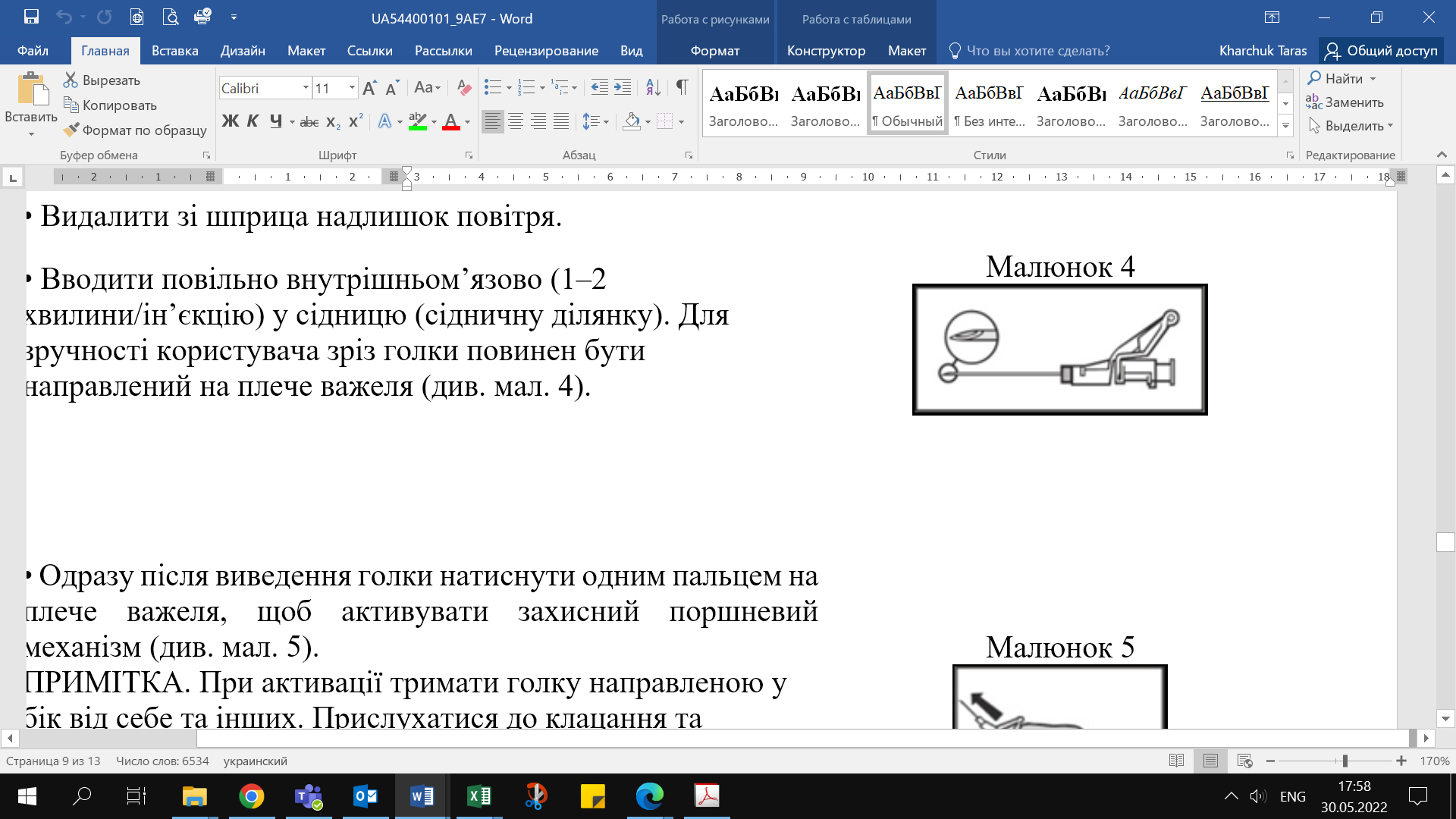The height and width of the screenshot is (819, 1456).
Task: Click Replace (Заменить)
Action: tap(1345, 102)
